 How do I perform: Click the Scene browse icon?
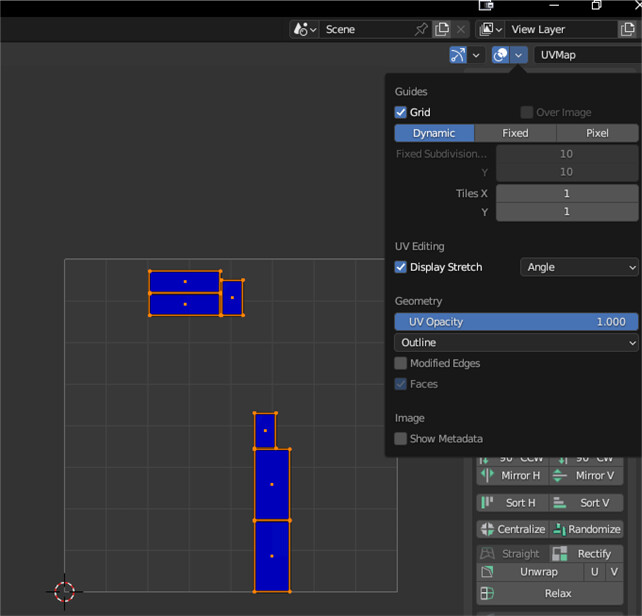pos(305,29)
